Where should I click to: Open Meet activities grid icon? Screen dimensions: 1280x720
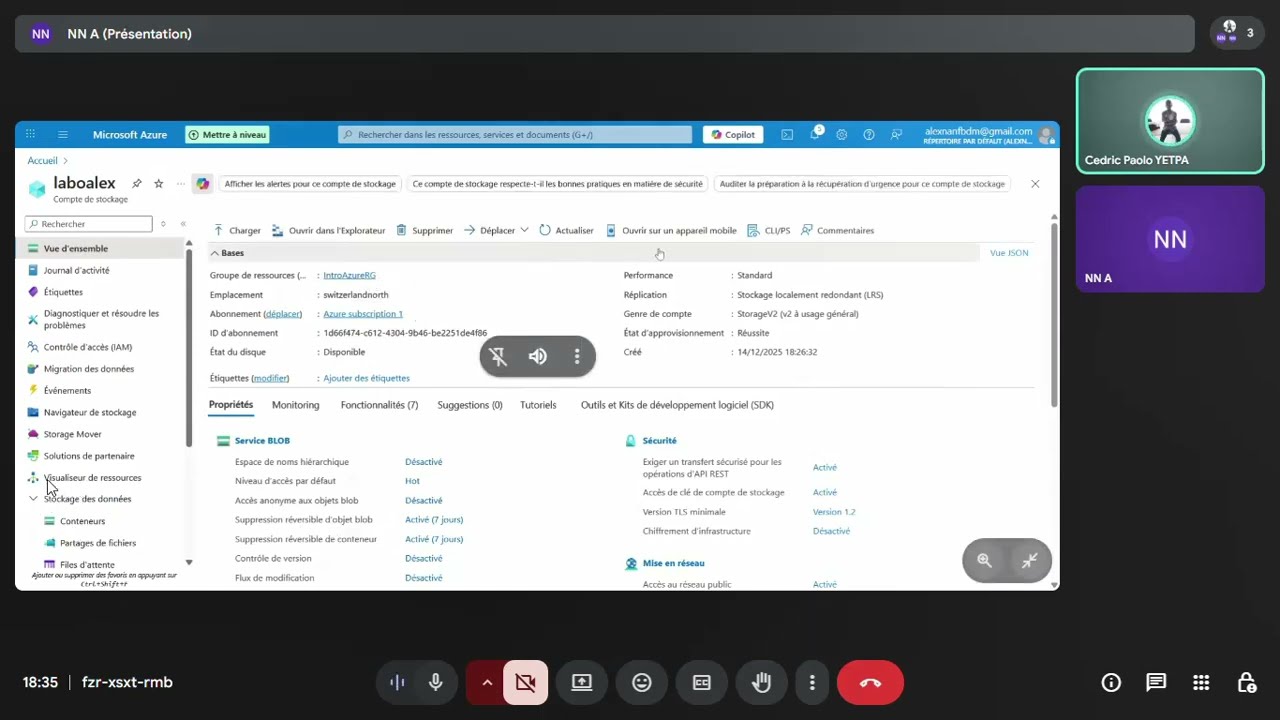point(1201,682)
